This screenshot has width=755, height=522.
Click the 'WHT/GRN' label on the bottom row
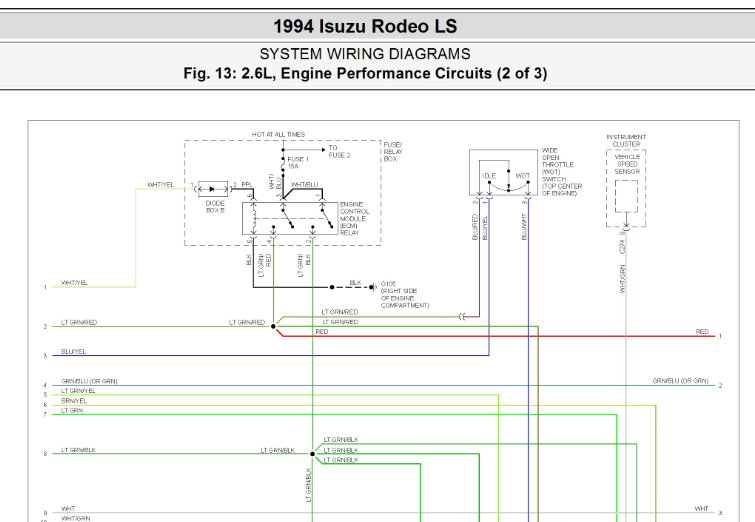click(76, 519)
